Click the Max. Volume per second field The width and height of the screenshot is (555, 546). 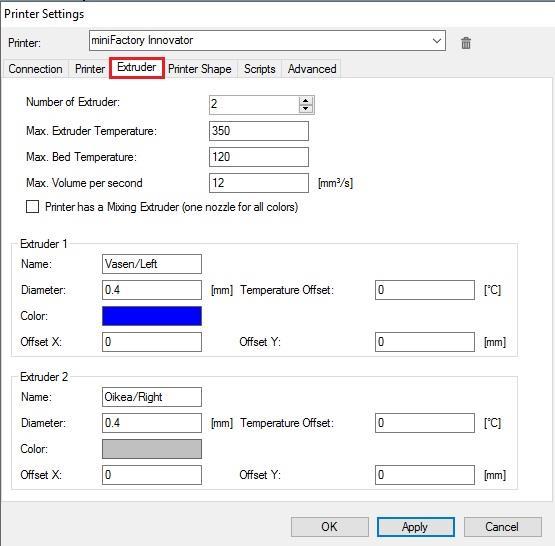click(259, 183)
